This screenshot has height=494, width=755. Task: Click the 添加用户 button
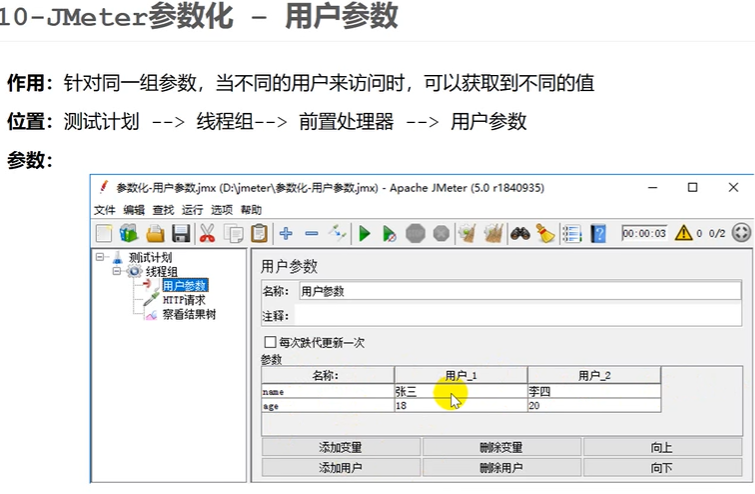tap(341, 467)
